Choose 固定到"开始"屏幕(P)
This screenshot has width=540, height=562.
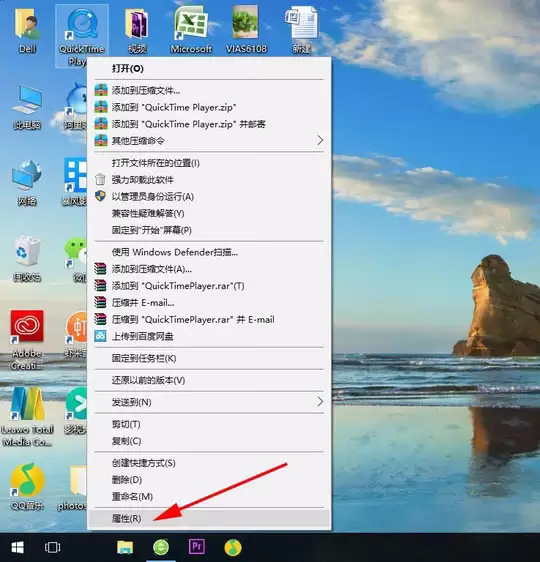[209, 230]
